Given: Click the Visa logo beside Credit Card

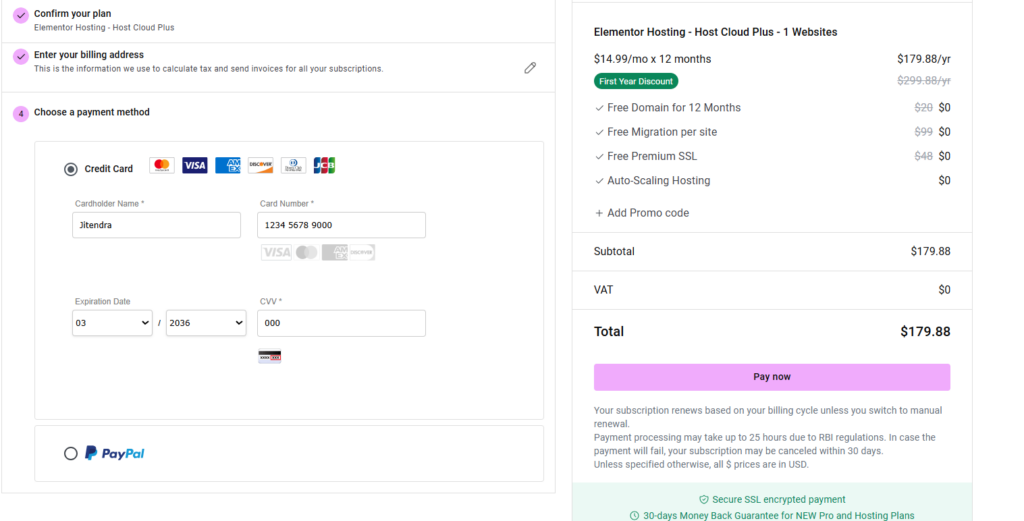Looking at the screenshot, I should [195, 165].
